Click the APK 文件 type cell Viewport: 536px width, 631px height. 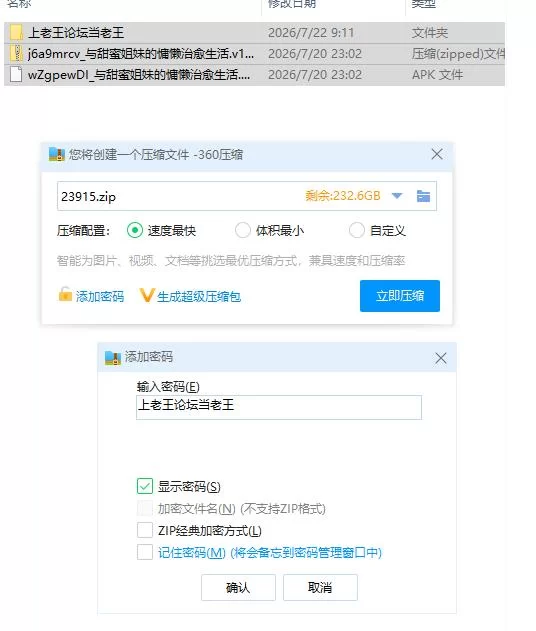[x=437, y=74]
